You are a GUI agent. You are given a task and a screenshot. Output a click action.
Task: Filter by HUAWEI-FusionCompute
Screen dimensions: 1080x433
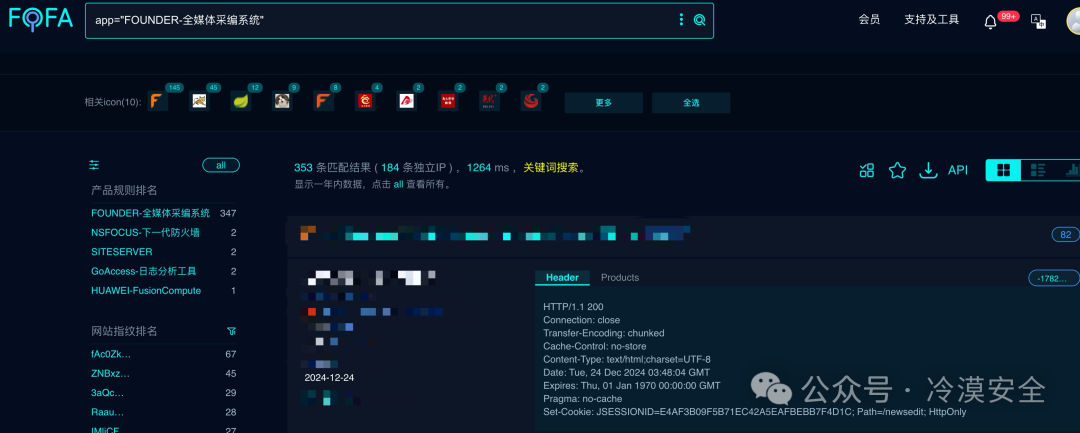click(146, 291)
